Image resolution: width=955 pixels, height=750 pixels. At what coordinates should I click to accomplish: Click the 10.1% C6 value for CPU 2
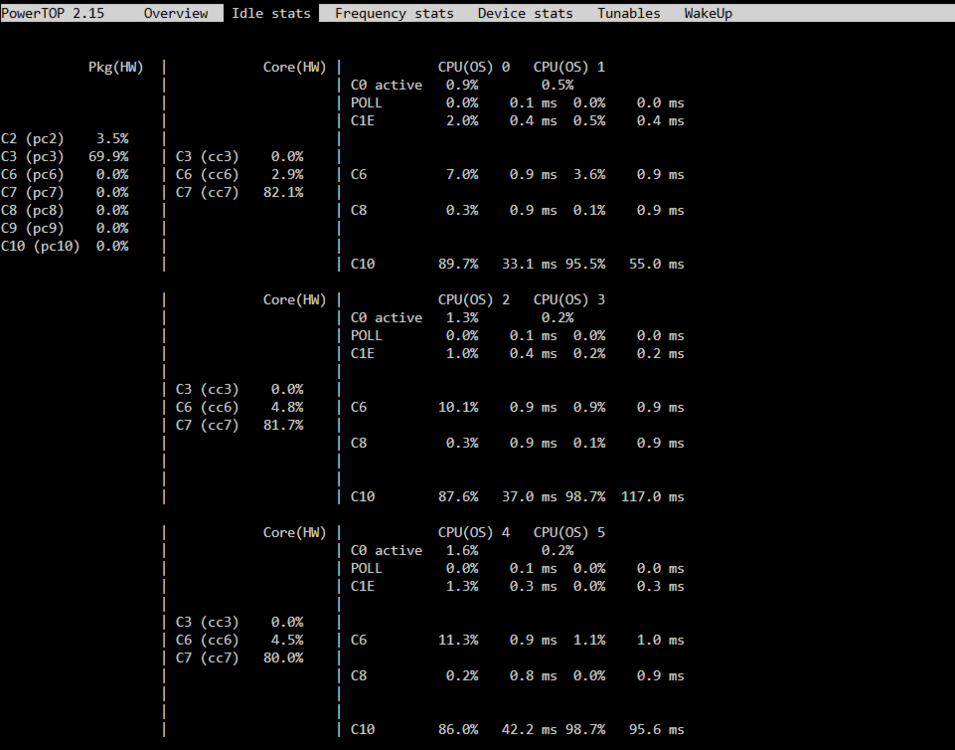tap(458, 408)
